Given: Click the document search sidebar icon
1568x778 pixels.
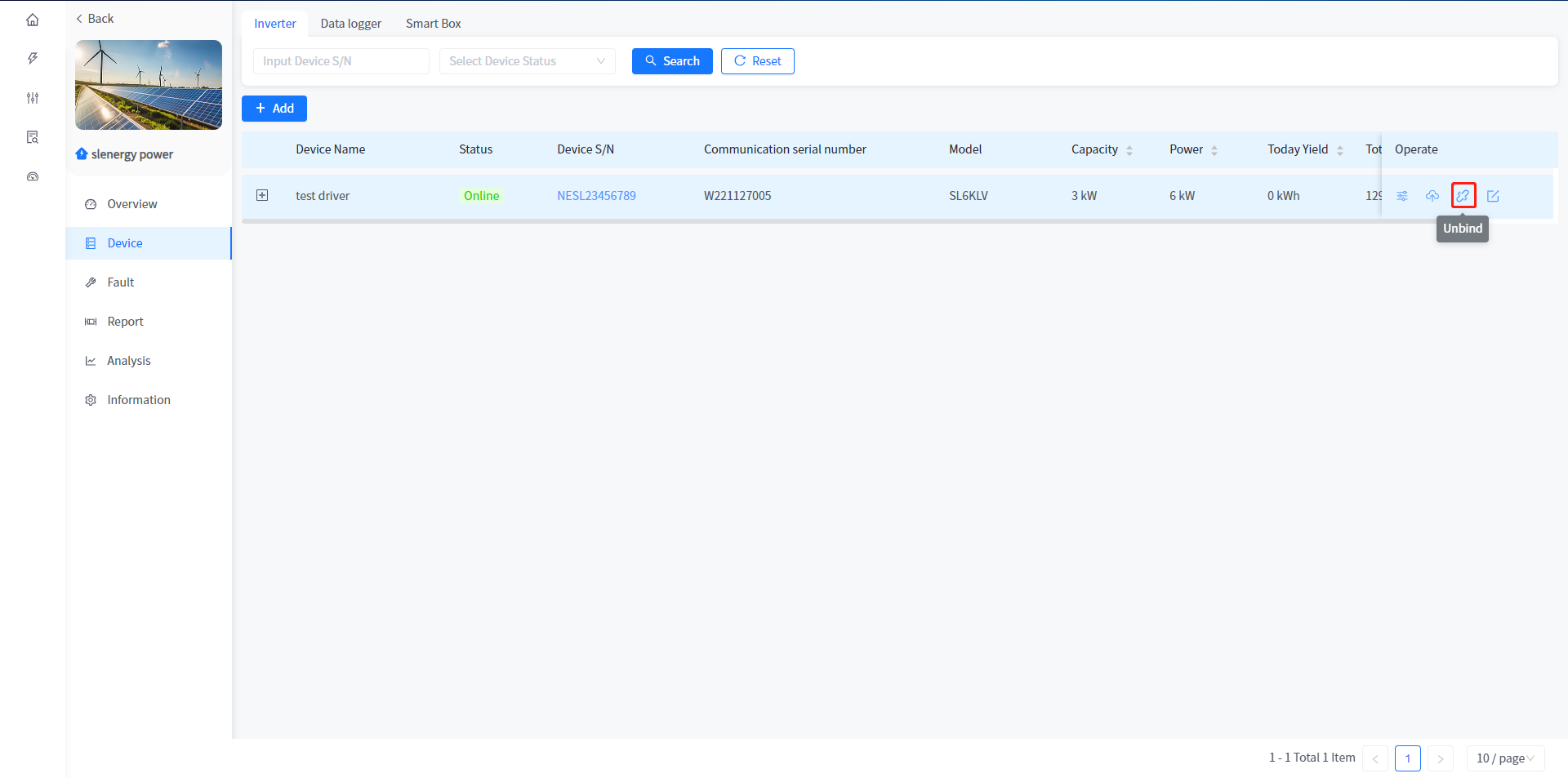Looking at the screenshot, I should (33, 137).
